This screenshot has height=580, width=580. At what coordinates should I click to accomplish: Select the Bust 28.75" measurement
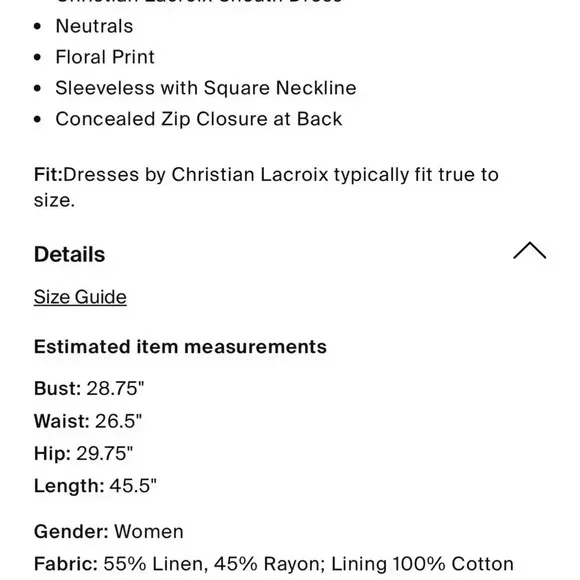point(89,388)
